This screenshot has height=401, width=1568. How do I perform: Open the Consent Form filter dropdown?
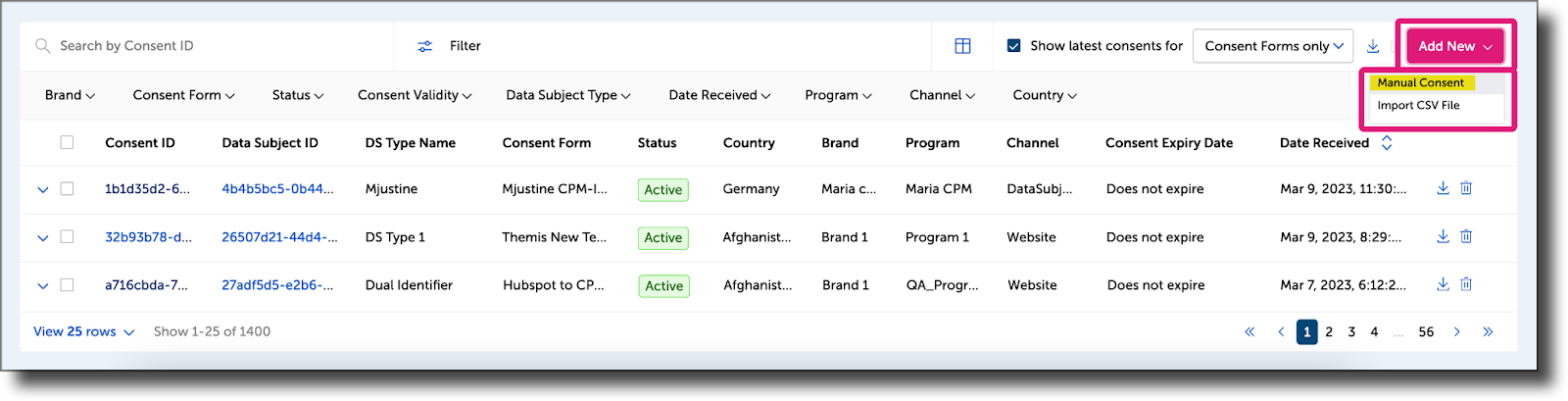point(183,95)
